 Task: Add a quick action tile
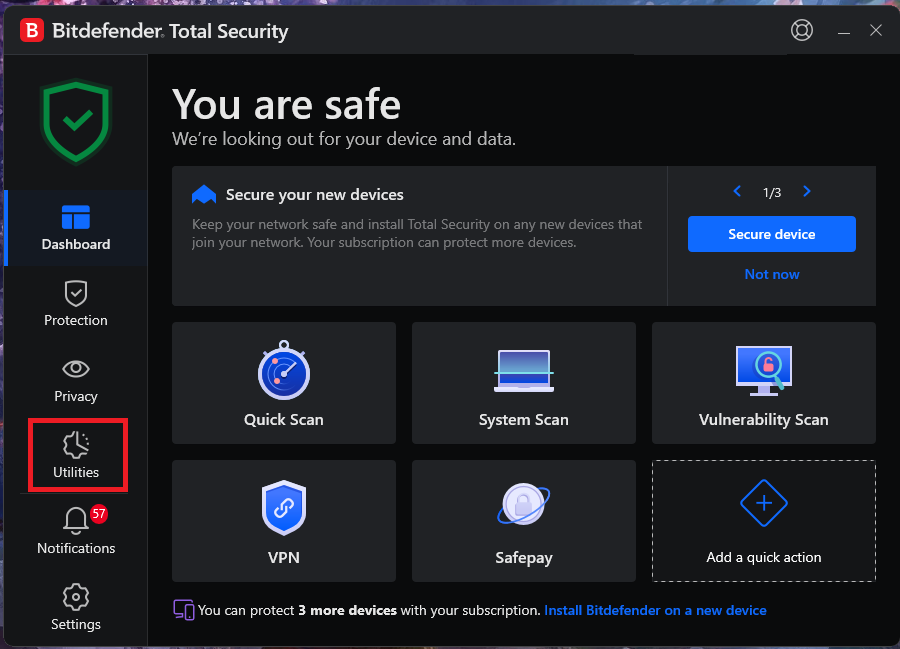tap(763, 520)
